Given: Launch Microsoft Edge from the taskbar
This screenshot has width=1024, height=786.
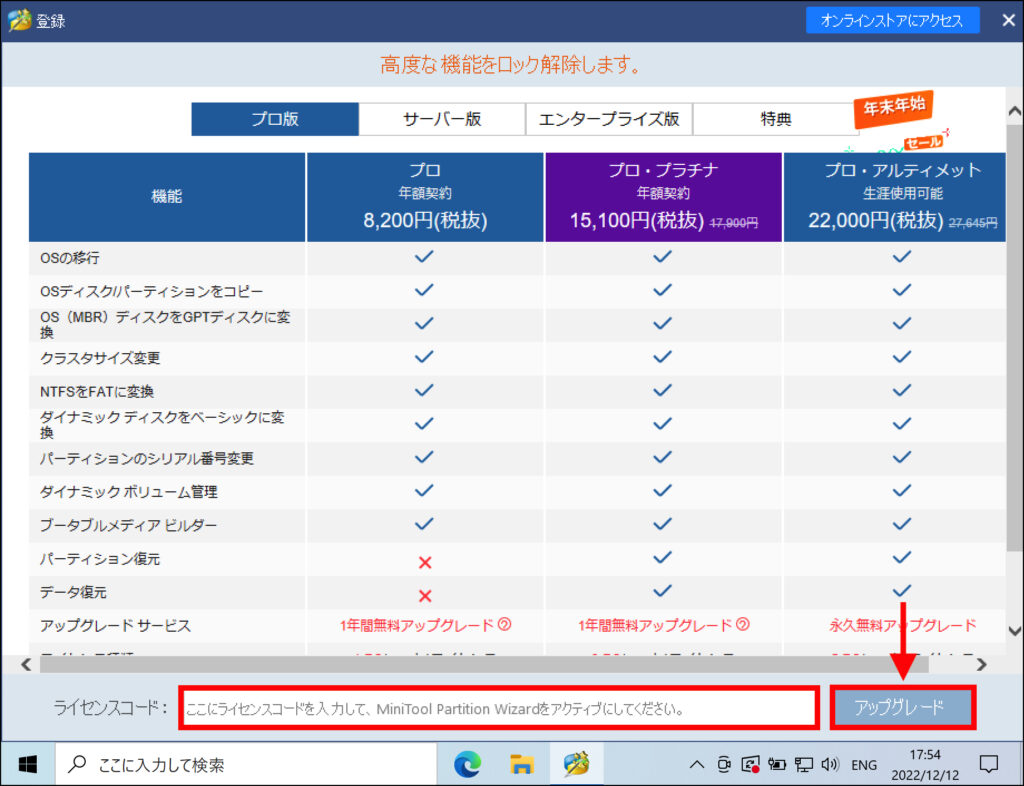Looking at the screenshot, I should click(x=468, y=764).
